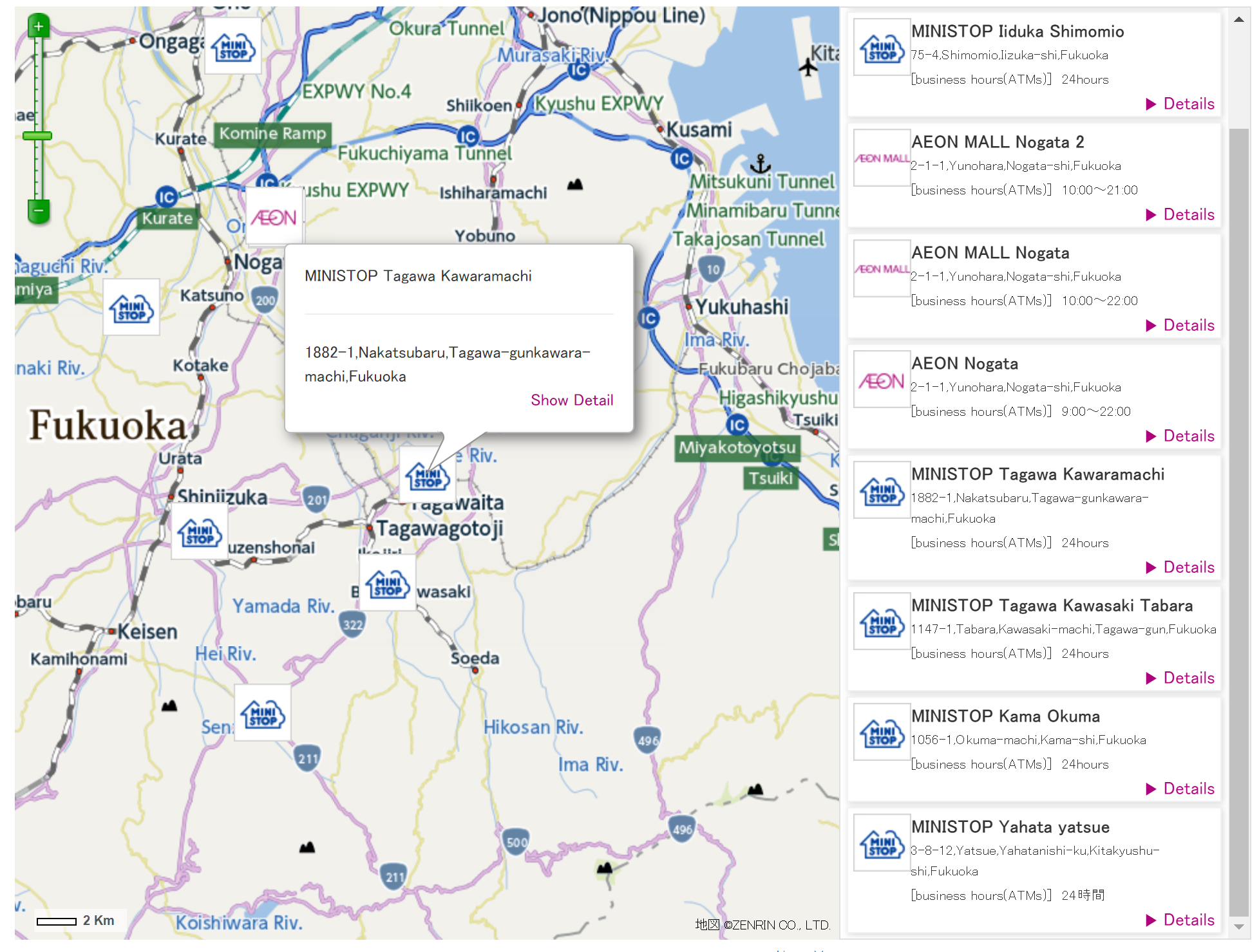The height and width of the screenshot is (952, 1259).
Task: Click the Tsuiki green map label
Action: [770, 478]
